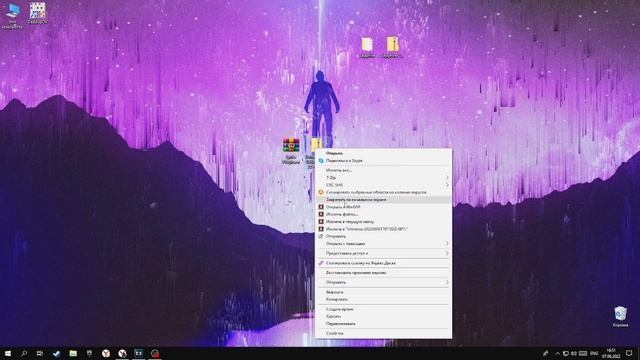Choose Открыть в WinRAR
Screen dimensions: 640x360
384,207
